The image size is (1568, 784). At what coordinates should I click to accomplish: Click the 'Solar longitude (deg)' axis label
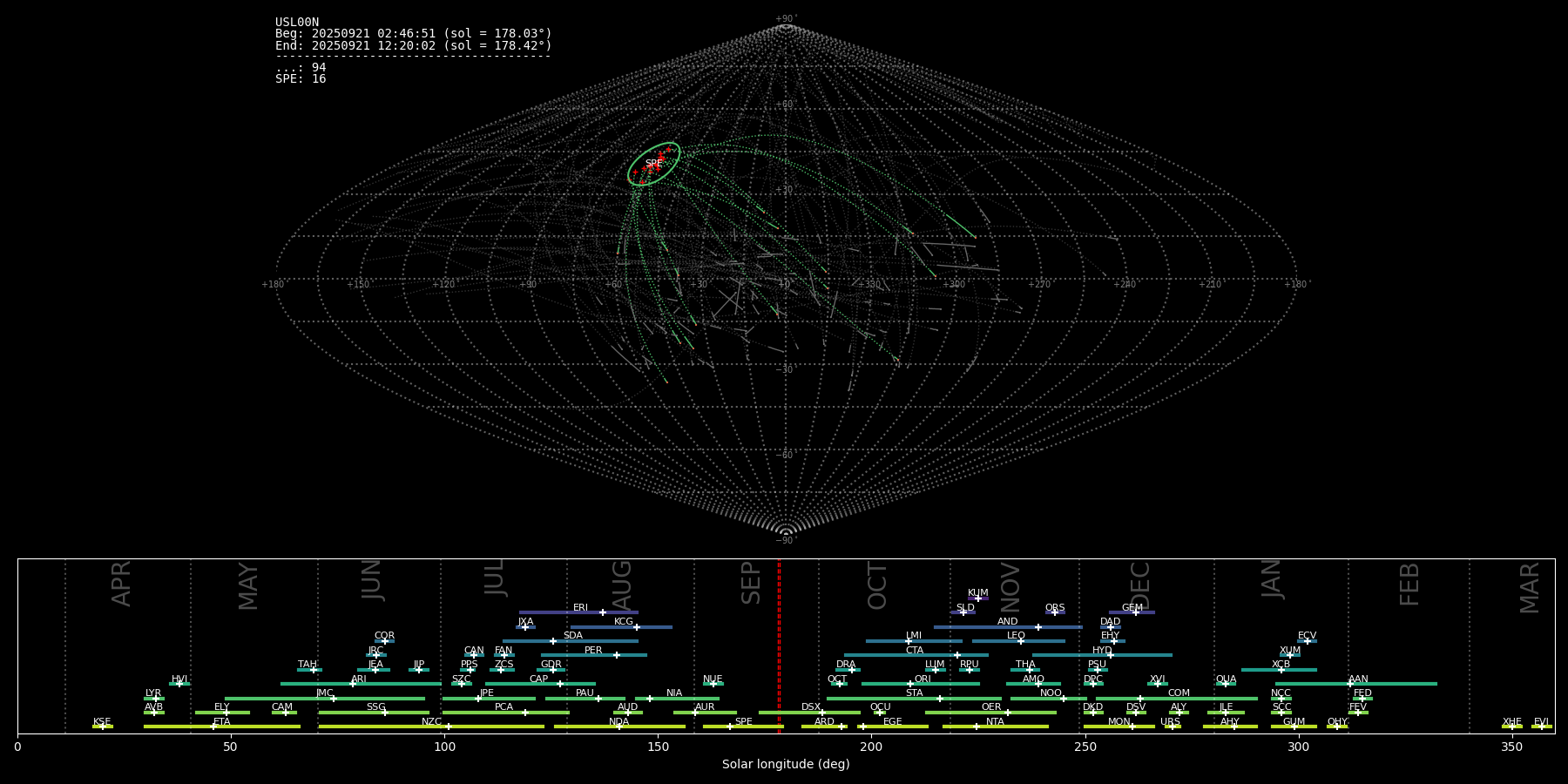(x=786, y=764)
